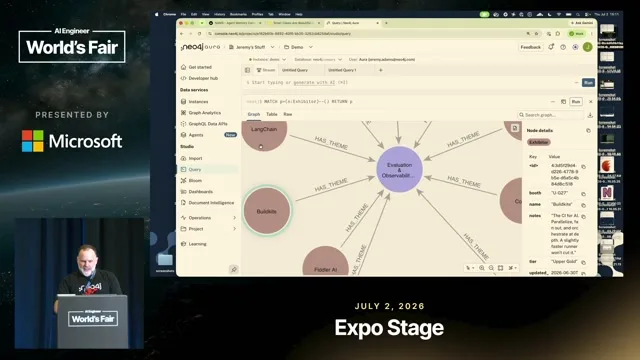Open the Bookmarks menu in menu bar
Image resolution: width=640 pixels, height=360 pixels.
click(x=238, y=14)
